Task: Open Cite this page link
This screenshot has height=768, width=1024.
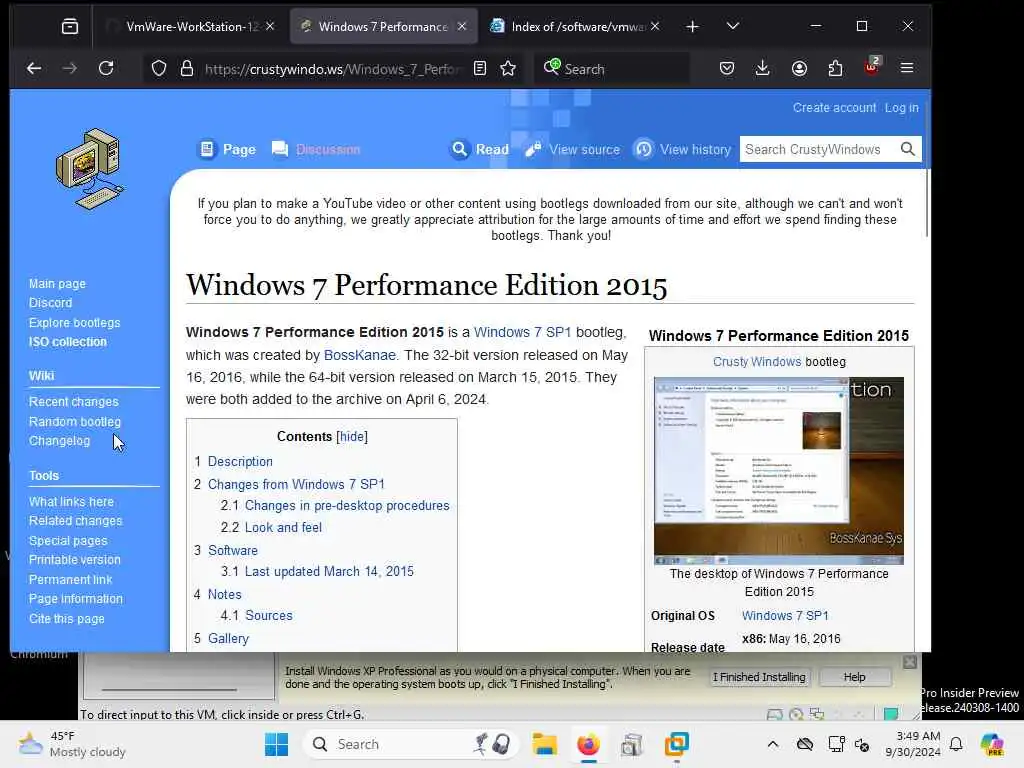Action: tap(66, 618)
